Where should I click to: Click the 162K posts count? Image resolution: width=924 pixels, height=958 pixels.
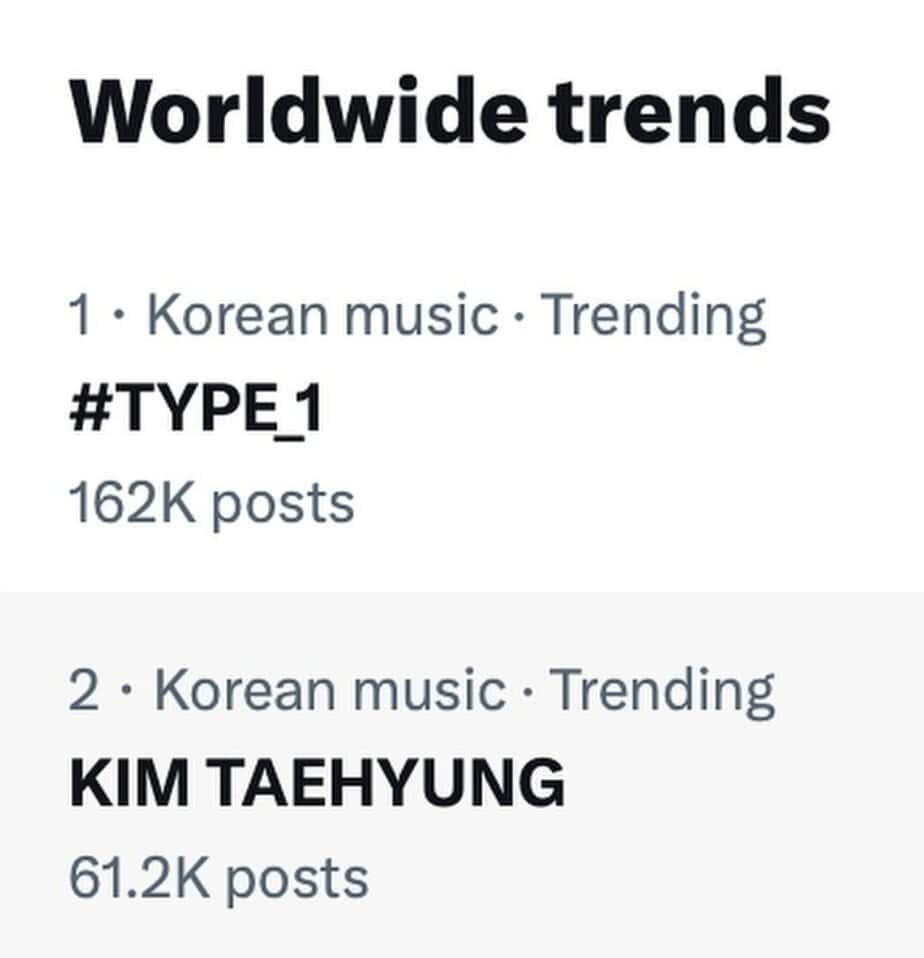211,503
